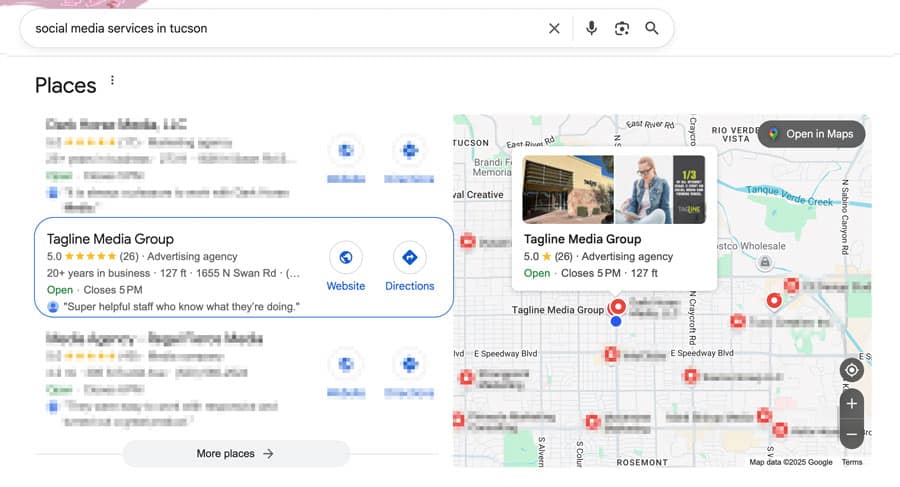Open map in Google Maps

(x=812, y=134)
